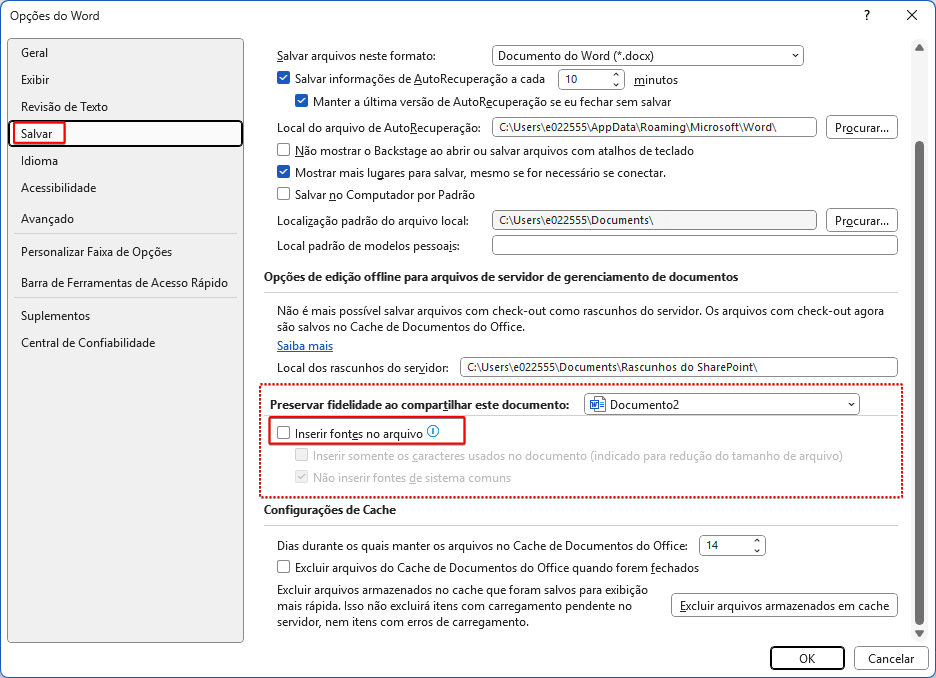Screen dimensions: 936x678
Task: Click the cache days value field showing 14
Action: pyautogui.click(x=725, y=546)
